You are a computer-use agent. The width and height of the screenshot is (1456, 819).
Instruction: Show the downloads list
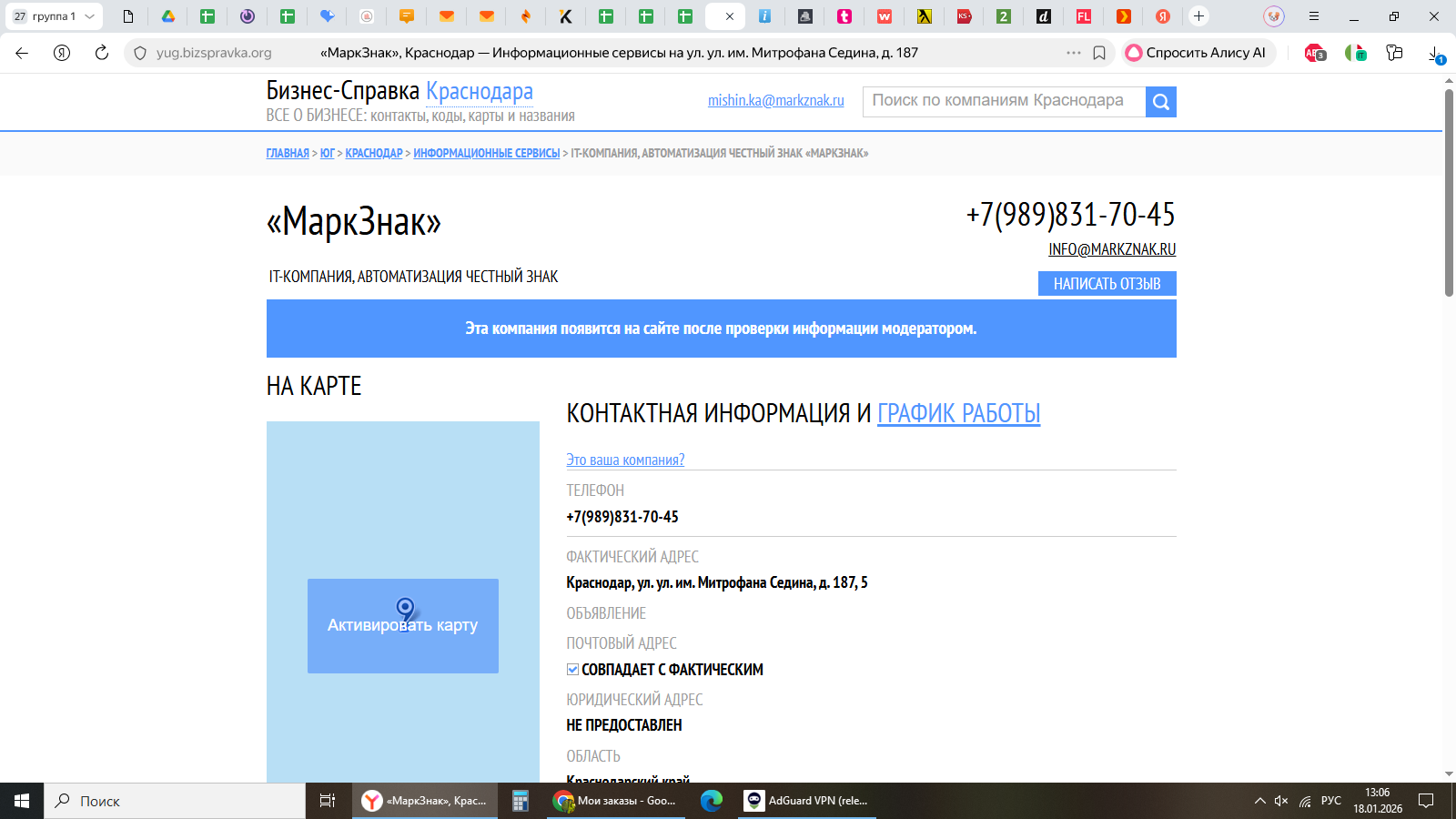coord(1436,55)
